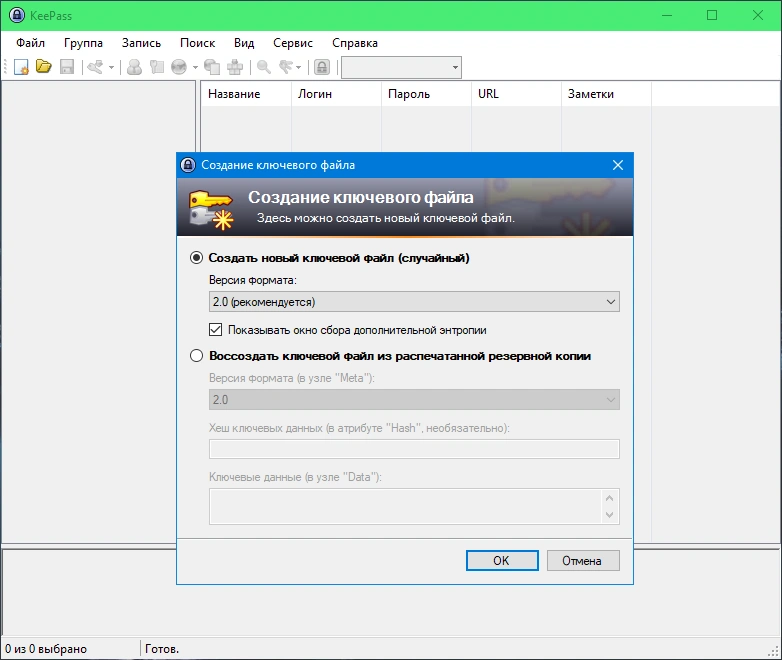Viewport: 782px width, 660px height.
Task: Open the Файл menu
Action: [x=30, y=43]
